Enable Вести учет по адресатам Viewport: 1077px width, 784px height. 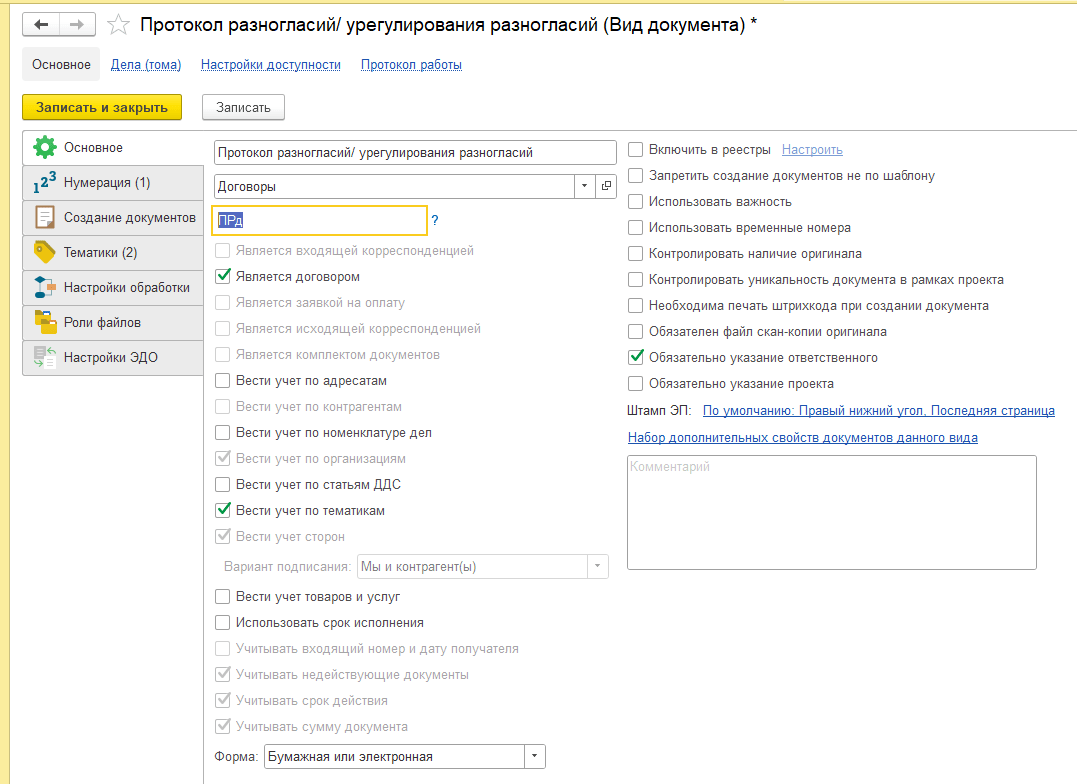tap(223, 381)
